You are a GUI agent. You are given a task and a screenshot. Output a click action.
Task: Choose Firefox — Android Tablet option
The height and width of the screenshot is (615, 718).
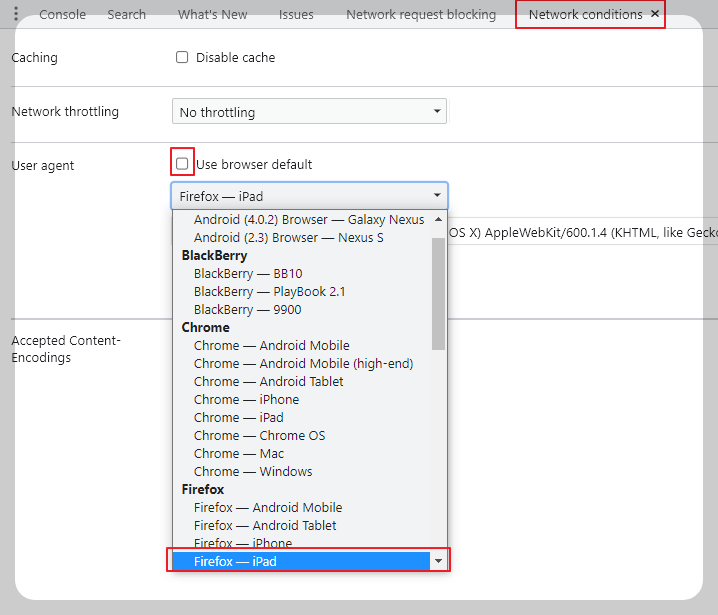302,525
